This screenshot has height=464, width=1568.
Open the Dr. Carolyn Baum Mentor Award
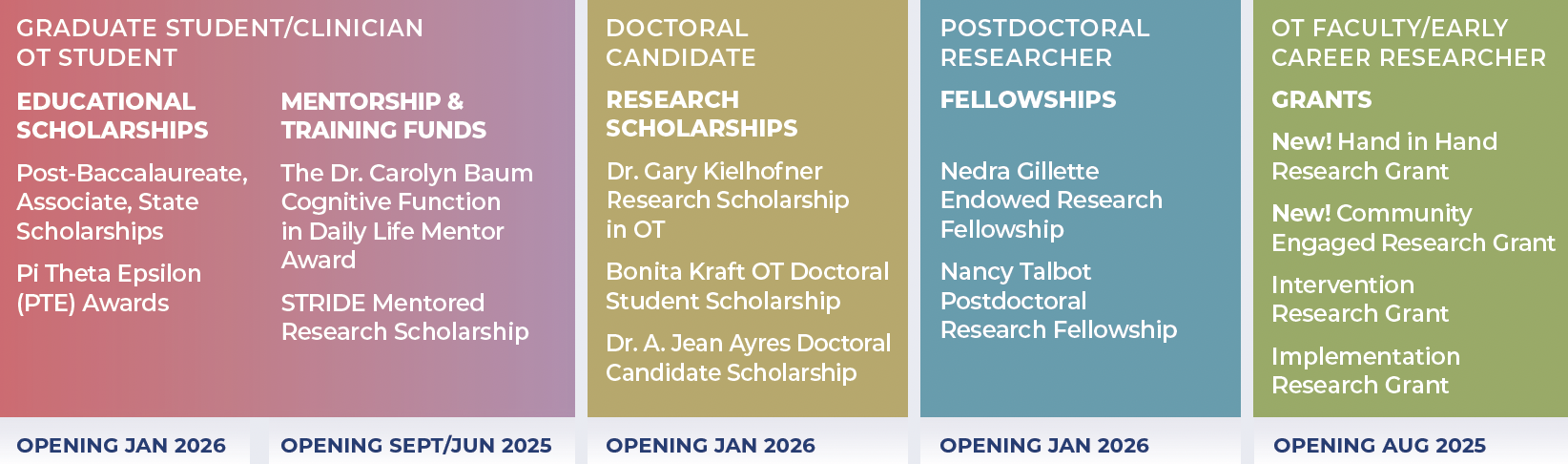pyautogui.click(x=407, y=217)
